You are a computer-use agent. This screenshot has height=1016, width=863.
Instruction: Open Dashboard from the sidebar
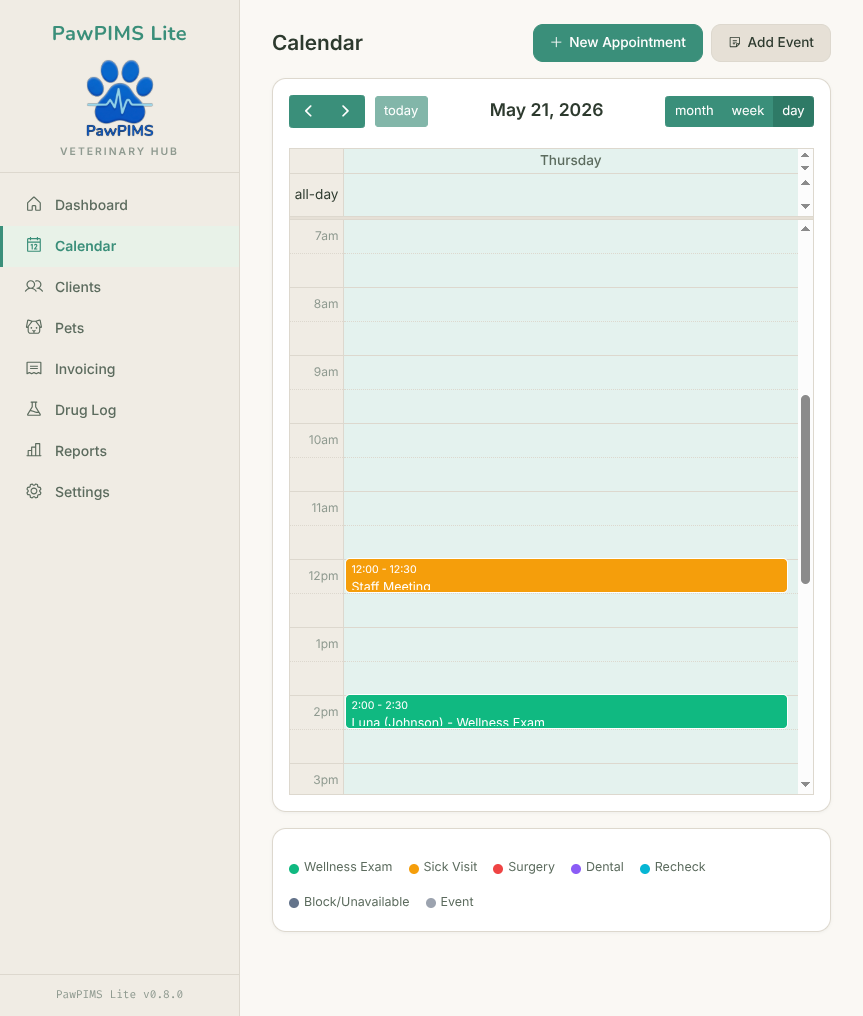click(x=120, y=205)
